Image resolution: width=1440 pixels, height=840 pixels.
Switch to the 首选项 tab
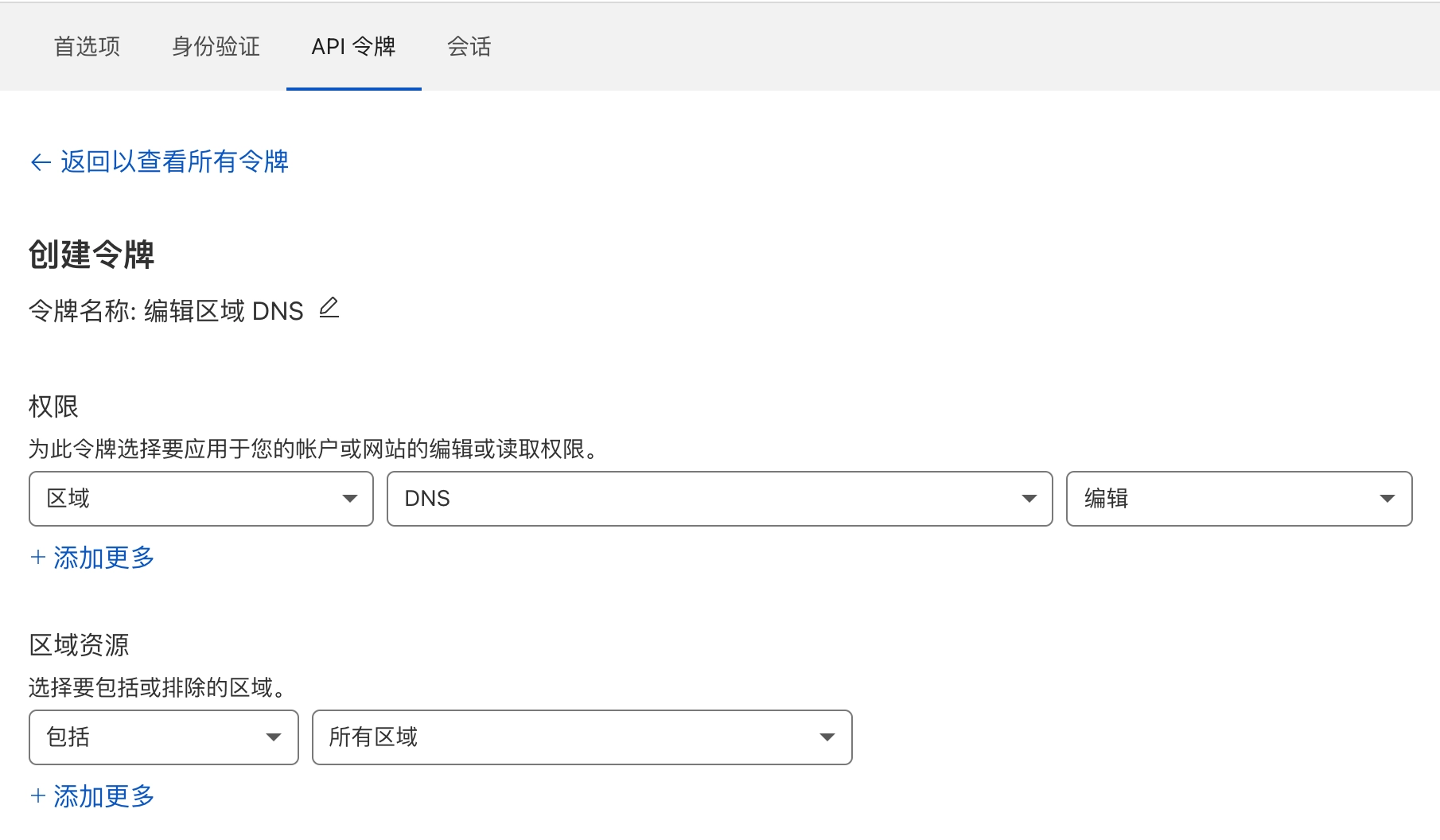(87, 46)
